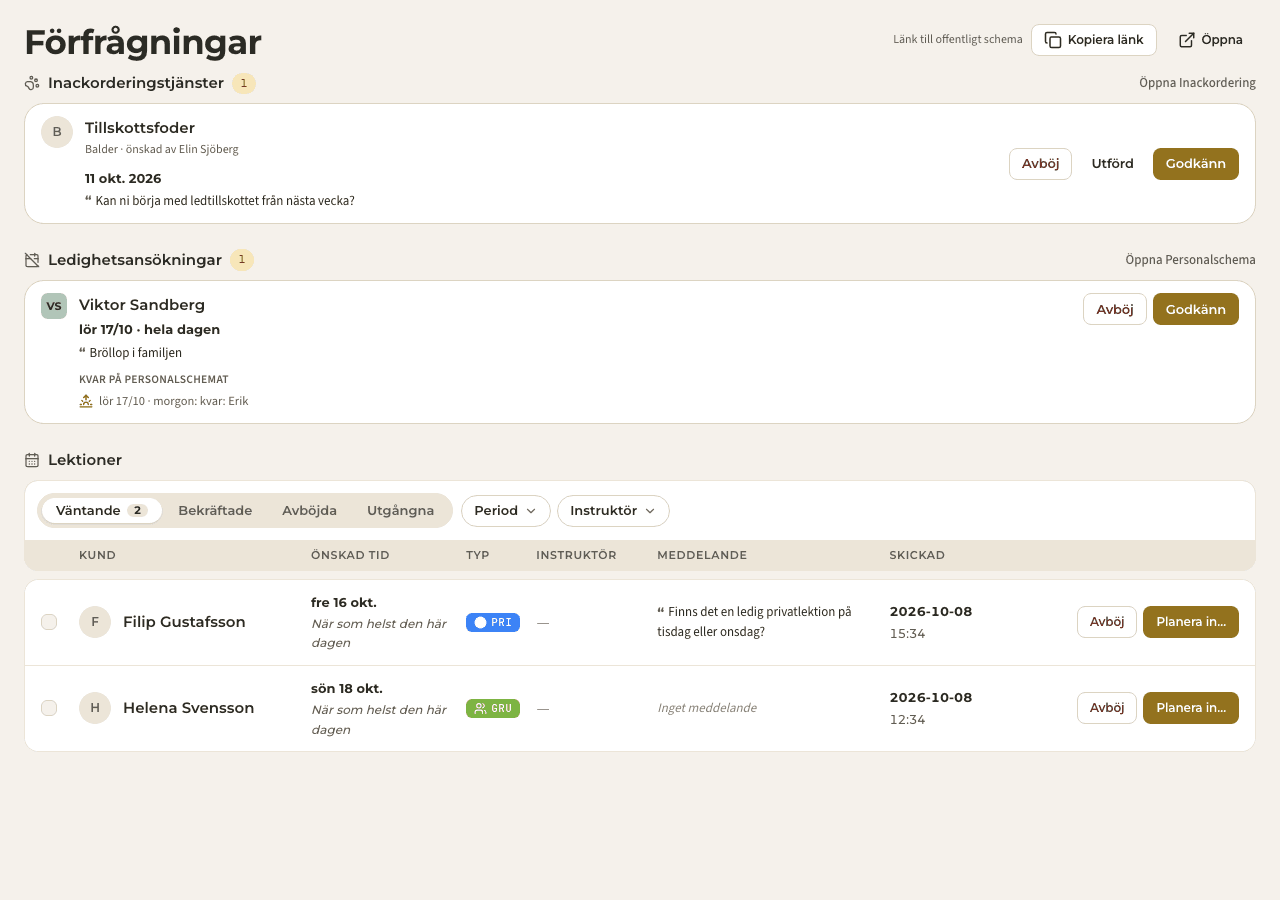Image resolution: width=1280 pixels, height=900 pixels.
Task: Click the PRI lesson type badge
Action: click(493, 622)
